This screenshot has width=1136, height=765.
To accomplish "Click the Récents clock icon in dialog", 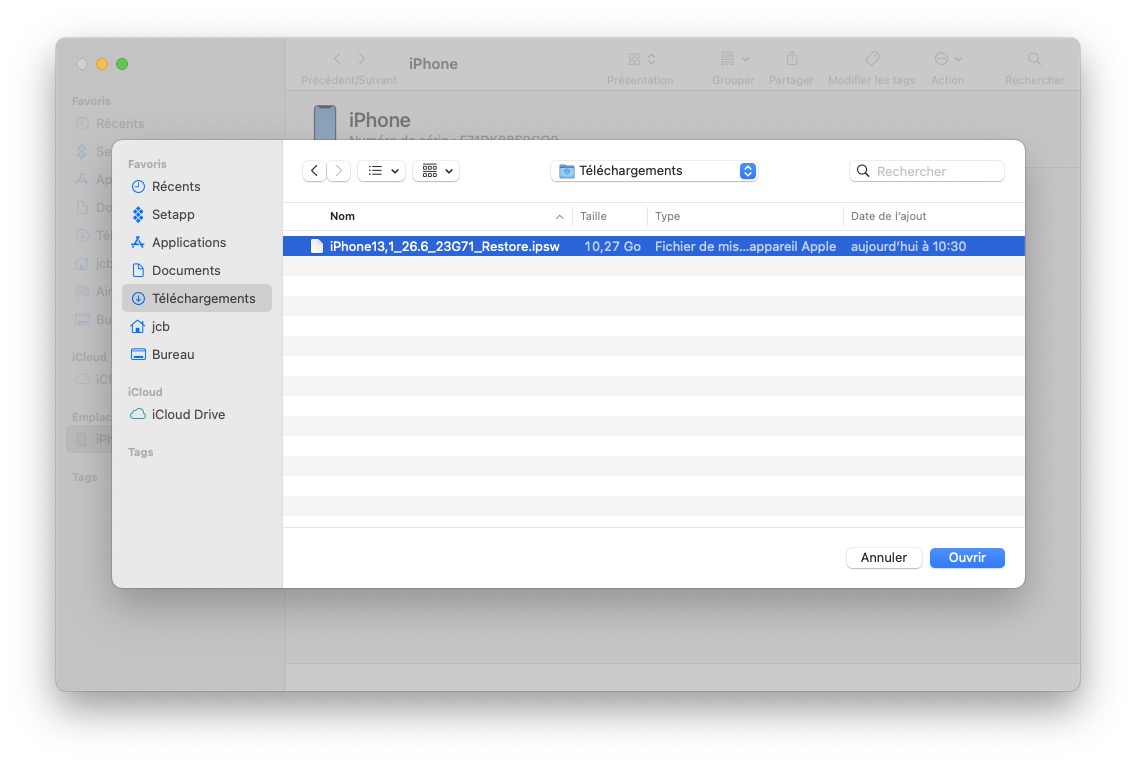I will (x=138, y=187).
